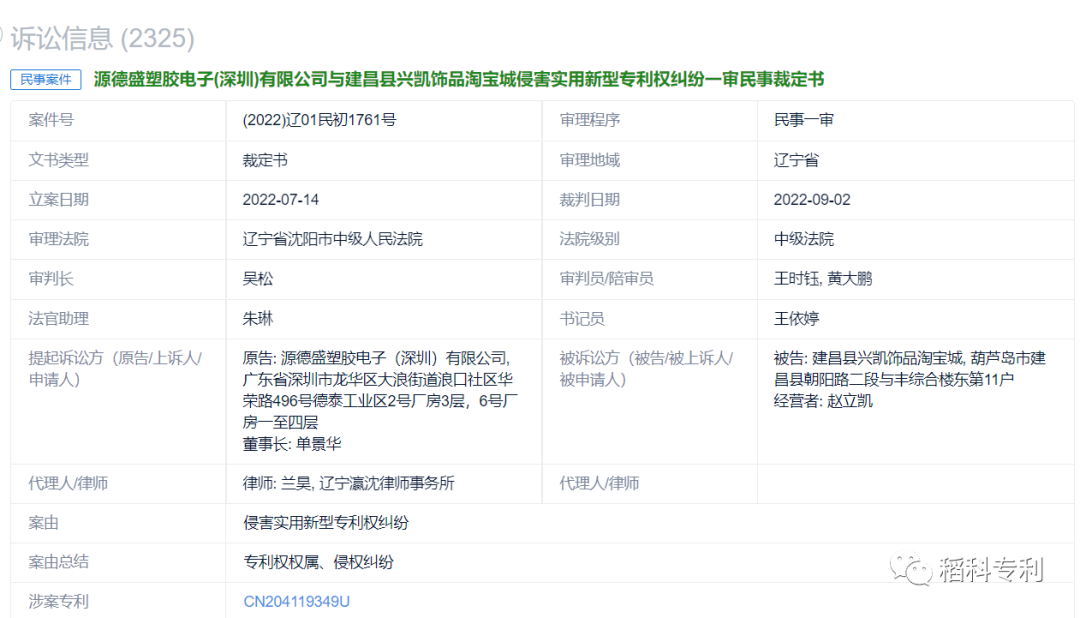Select the 裁定书 document type value
The width and height of the screenshot is (1080, 618).
click(265, 160)
